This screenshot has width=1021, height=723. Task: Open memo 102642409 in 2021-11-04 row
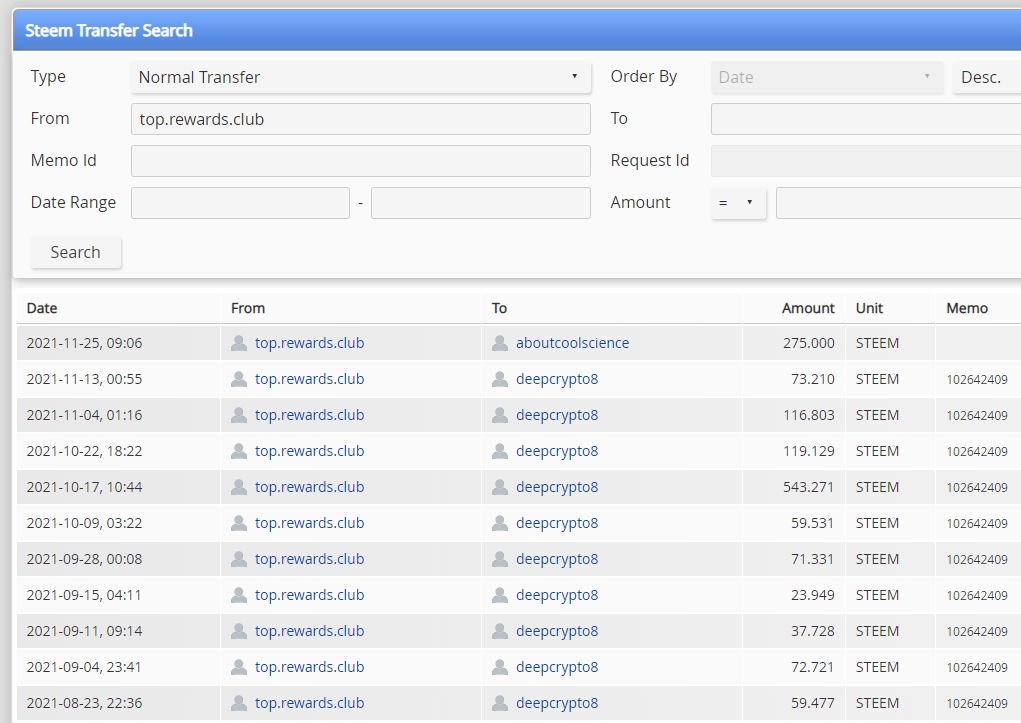pos(976,416)
